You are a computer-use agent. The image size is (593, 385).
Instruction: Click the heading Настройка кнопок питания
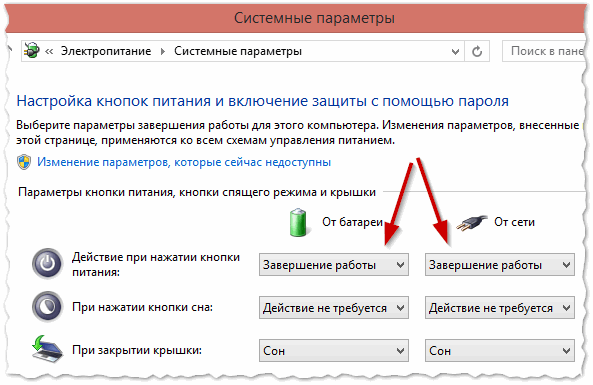[x=262, y=101]
